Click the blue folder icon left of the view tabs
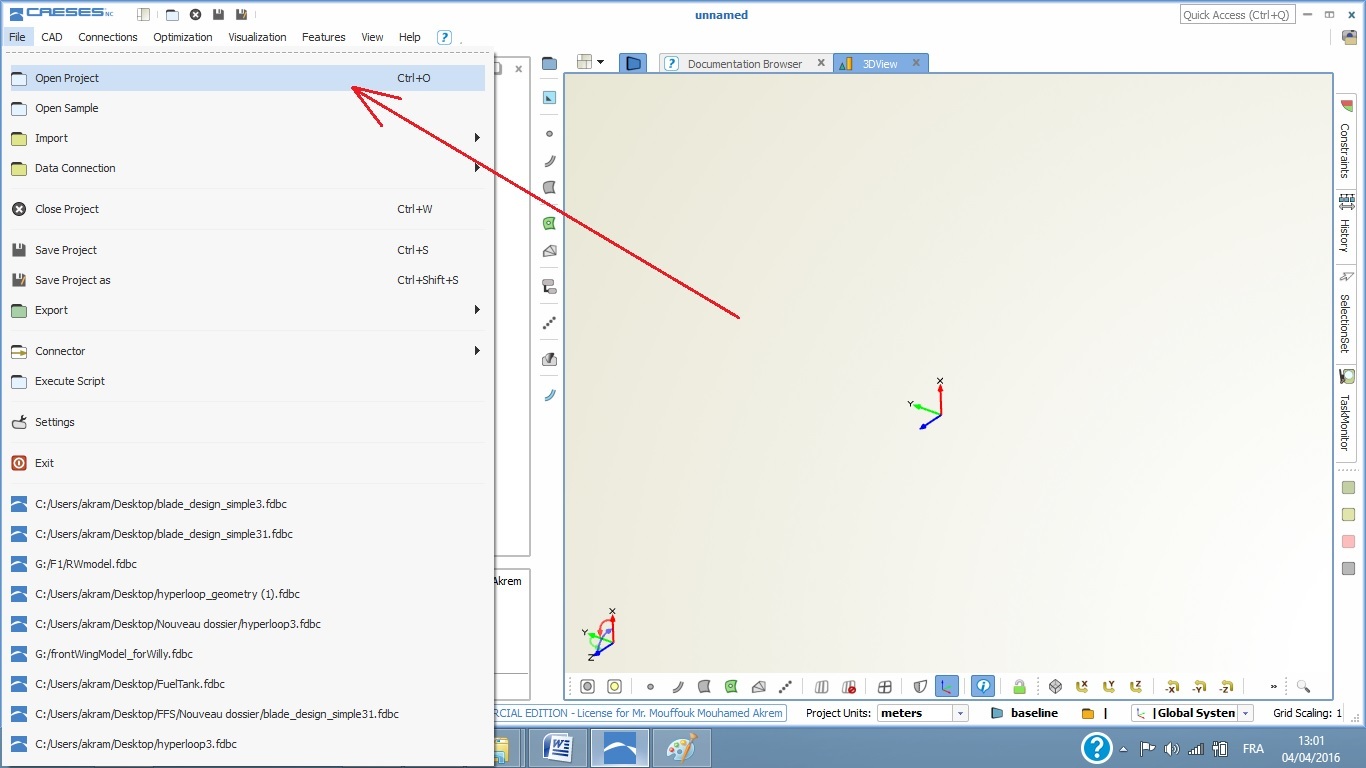This screenshot has height=768, width=1366. click(x=549, y=63)
